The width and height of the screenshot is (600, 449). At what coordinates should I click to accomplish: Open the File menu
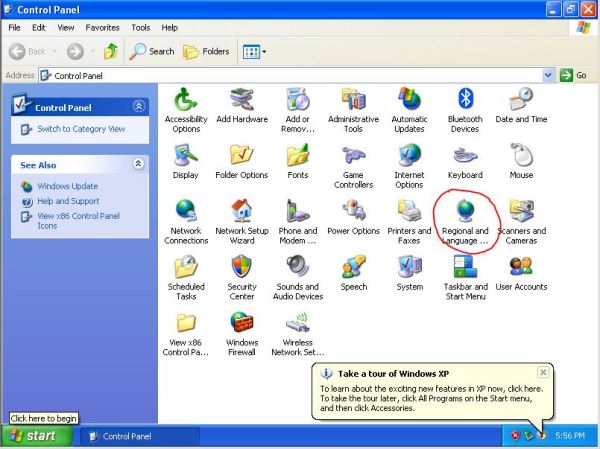pyautogui.click(x=14, y=28)
